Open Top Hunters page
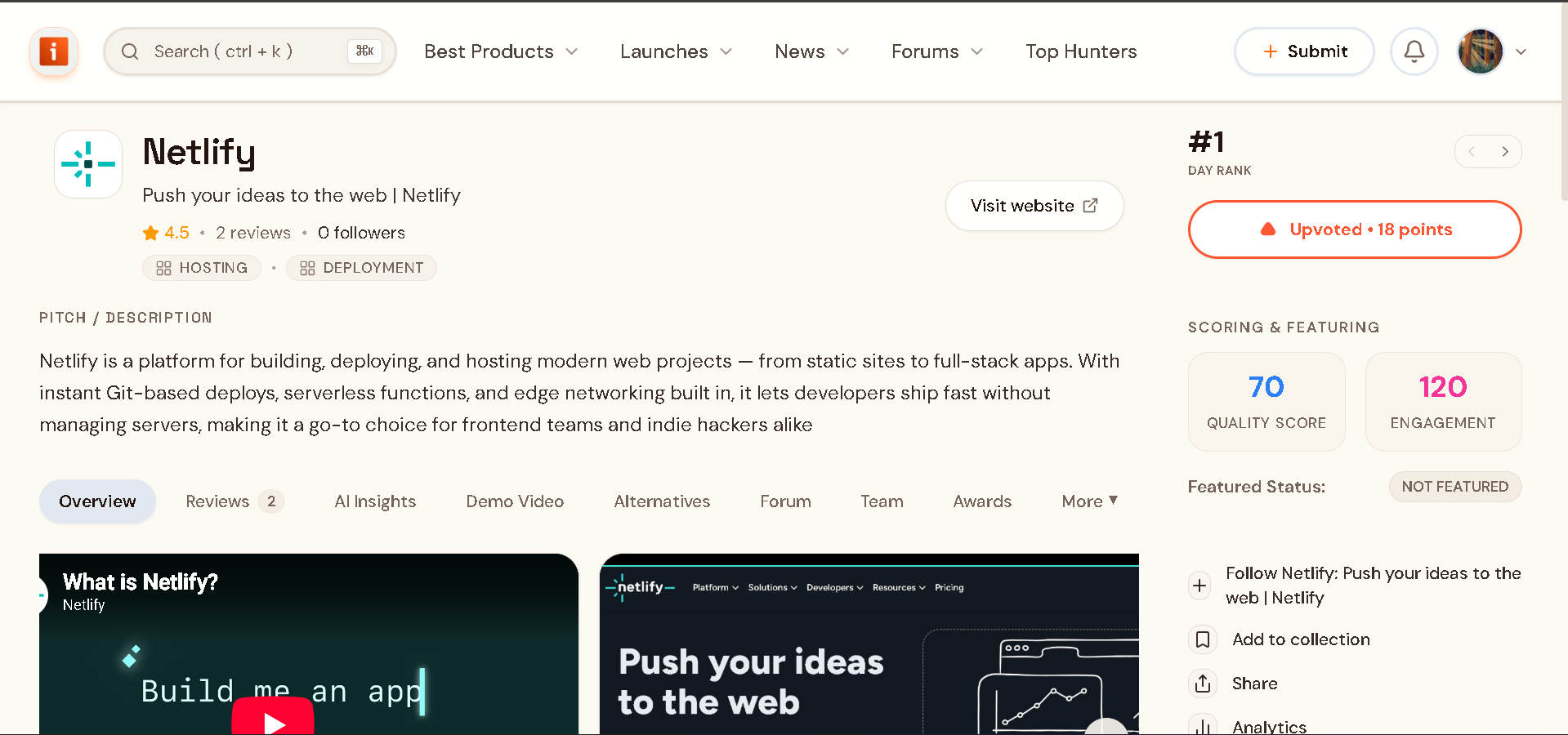 click(1081, 51)
